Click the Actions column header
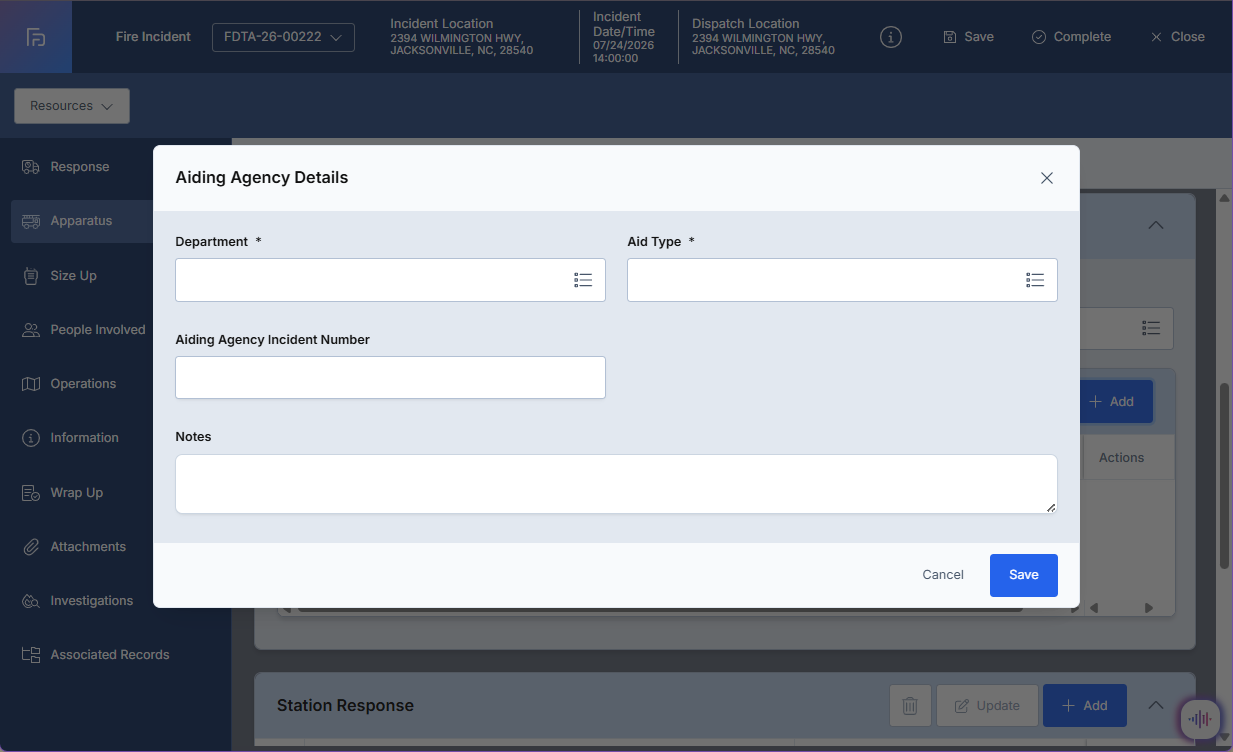The height and width of the screenshot is (752, 1233). click(x=1121, y=458)
